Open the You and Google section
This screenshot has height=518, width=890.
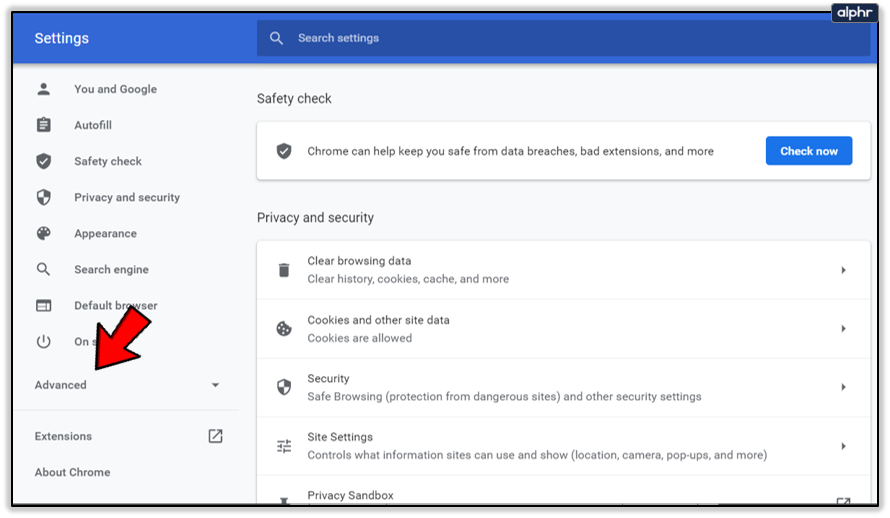pyautogui.click(x=115, y=89)
